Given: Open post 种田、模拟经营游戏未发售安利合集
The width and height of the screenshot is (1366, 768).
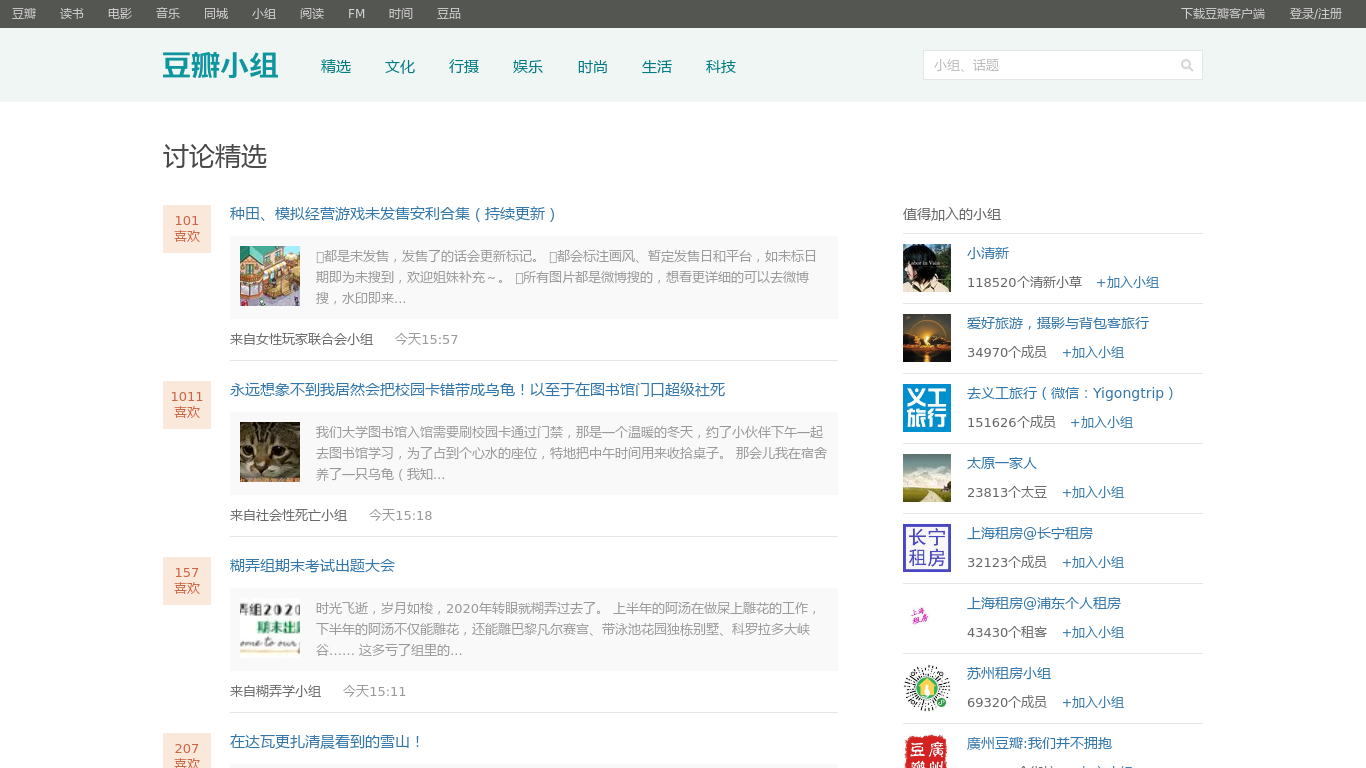Looking at the screenshot, I should pyautogui.click(x=393, y=214).
